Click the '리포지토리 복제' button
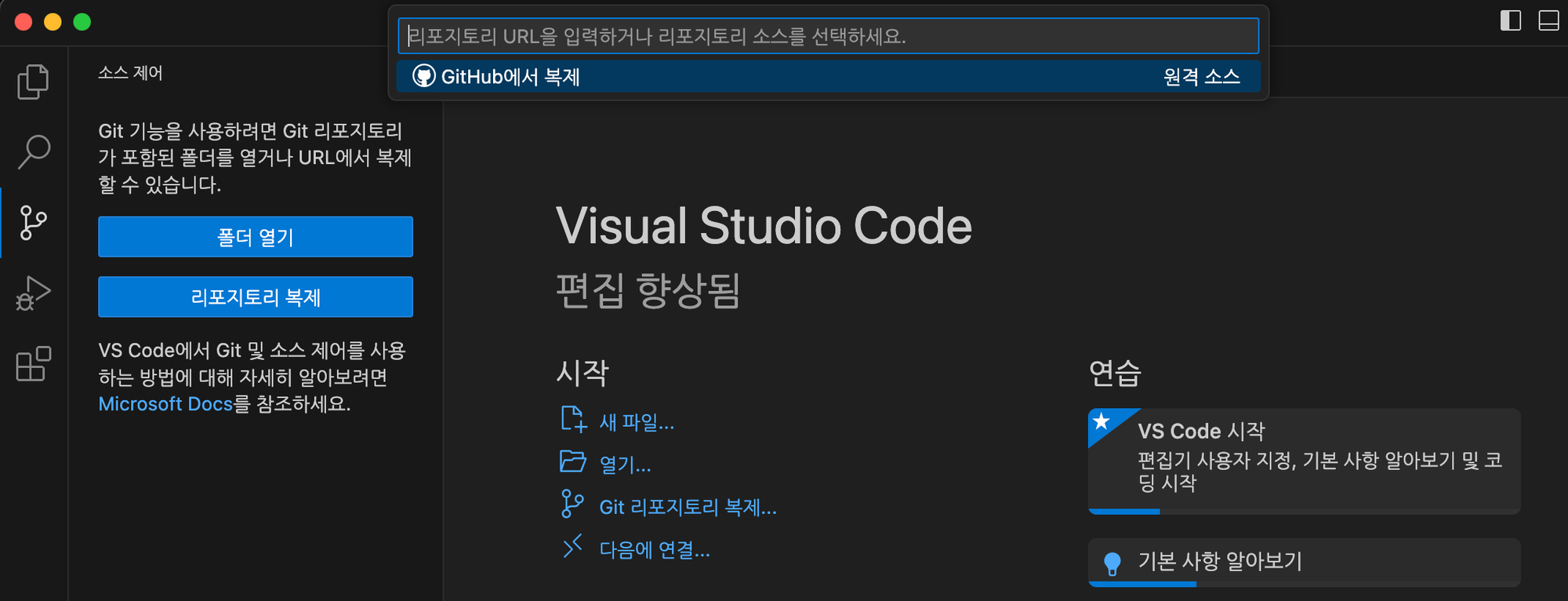 click(256, 297)
